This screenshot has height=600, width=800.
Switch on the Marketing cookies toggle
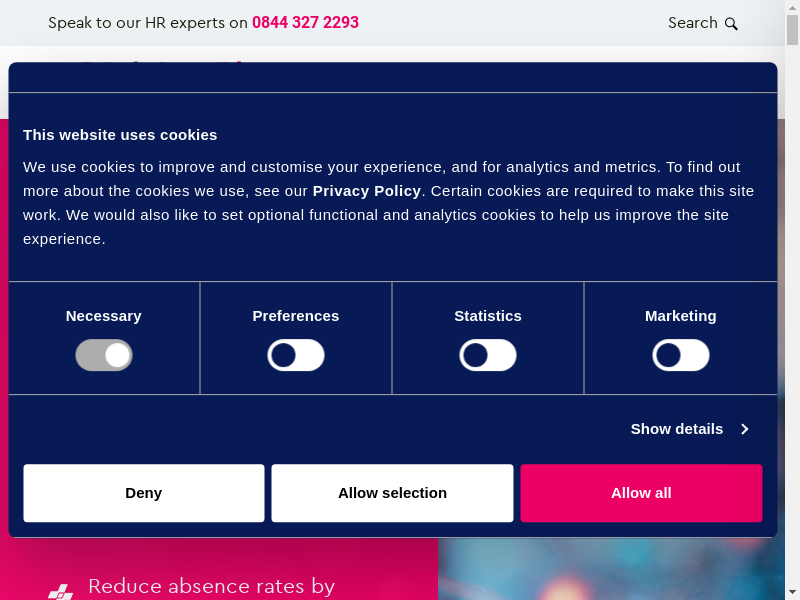(681, 355)
